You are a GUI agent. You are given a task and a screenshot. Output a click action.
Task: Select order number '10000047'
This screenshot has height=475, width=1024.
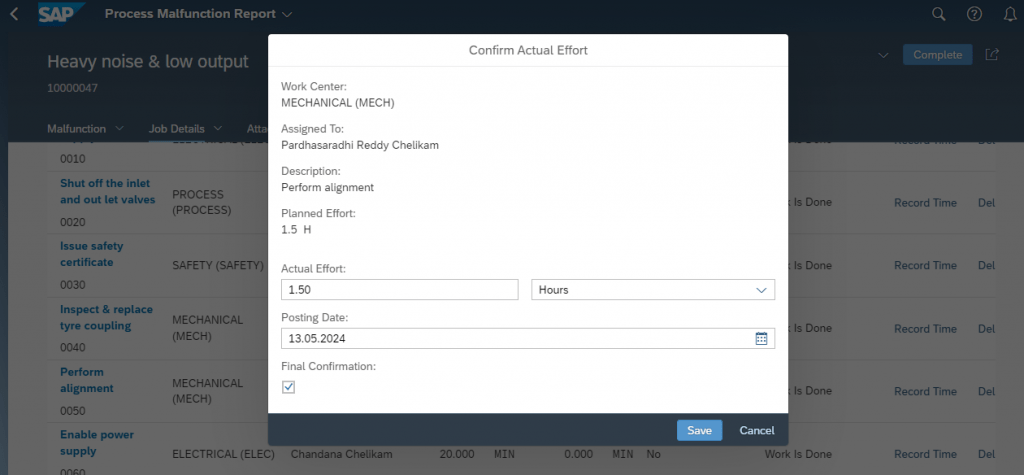[x=72, y=88]
